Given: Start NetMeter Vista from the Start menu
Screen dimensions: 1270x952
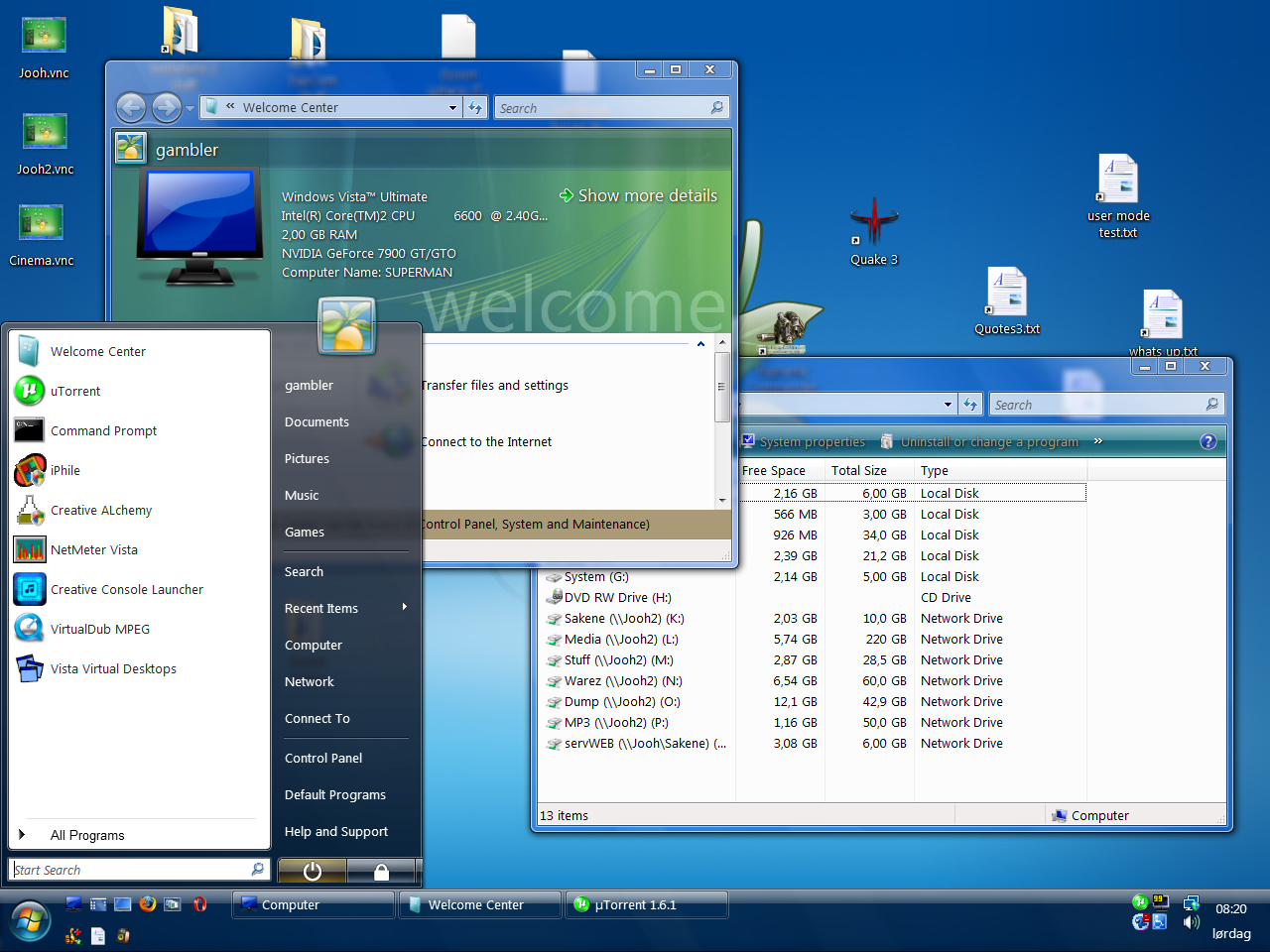Looking at the screenshot, I should (x=139, y=549).
